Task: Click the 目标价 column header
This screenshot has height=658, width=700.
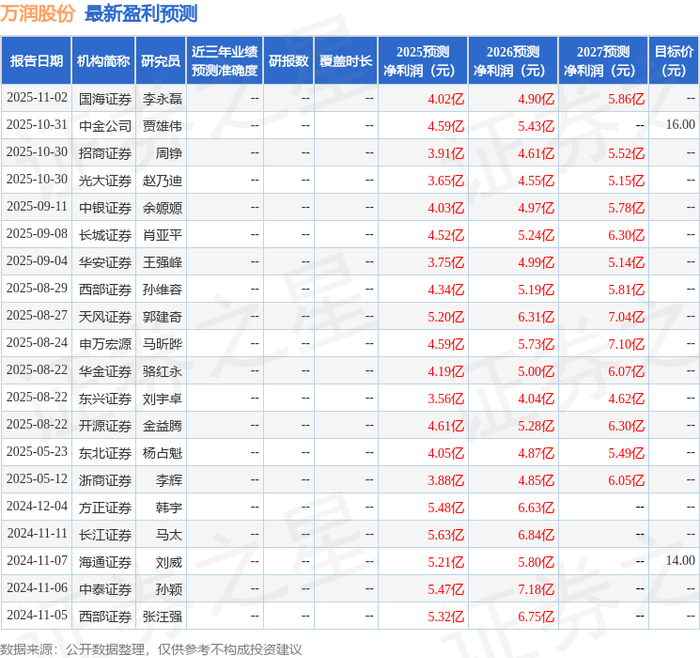Action: point(674,61)
